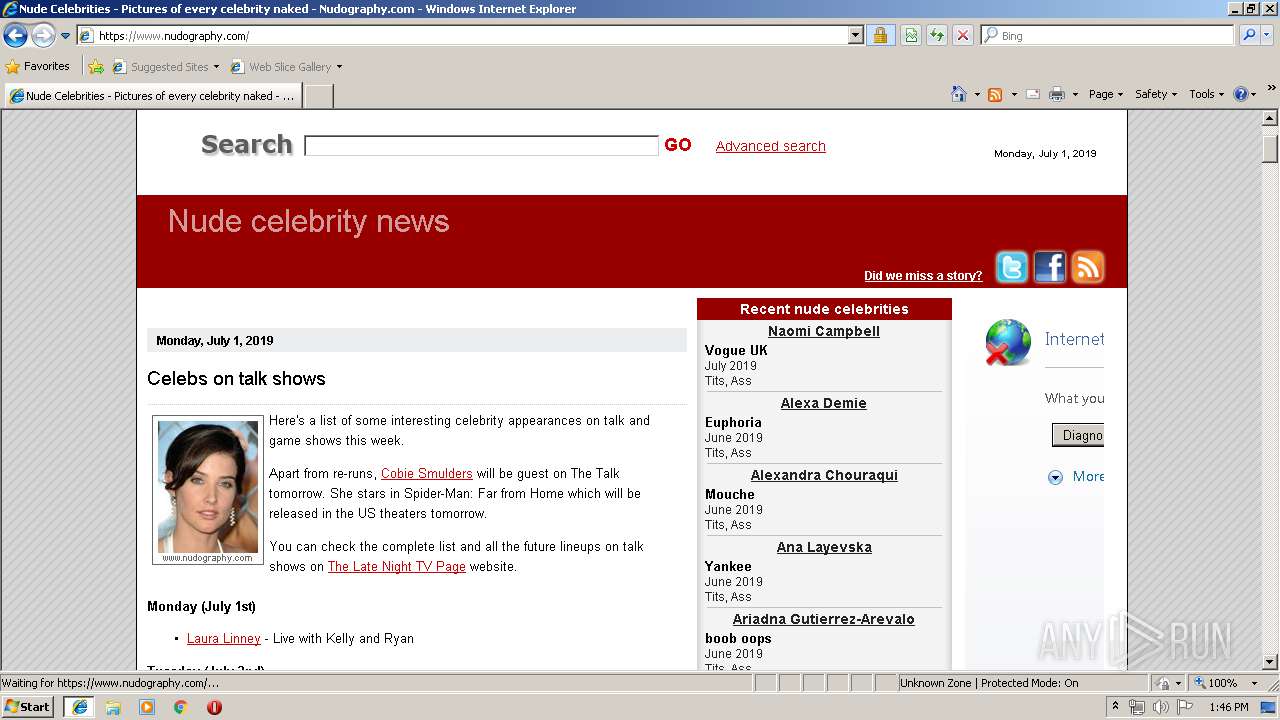
Task: Click the red GO search button
Action: click(x=678, y=145)
